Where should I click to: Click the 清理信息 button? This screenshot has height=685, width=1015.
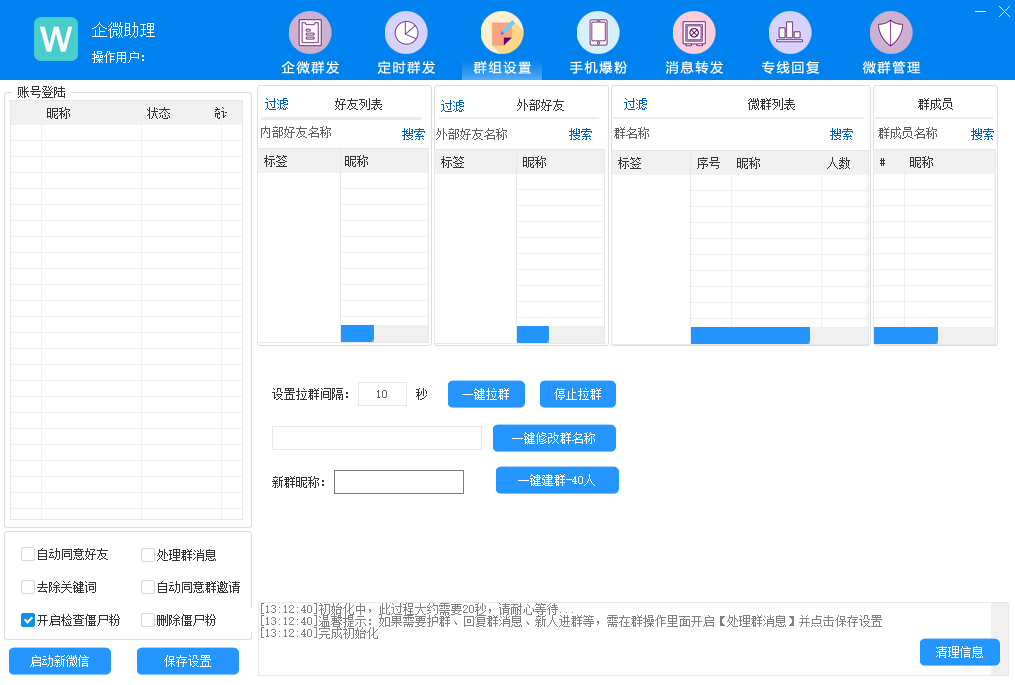coord(959,652)
